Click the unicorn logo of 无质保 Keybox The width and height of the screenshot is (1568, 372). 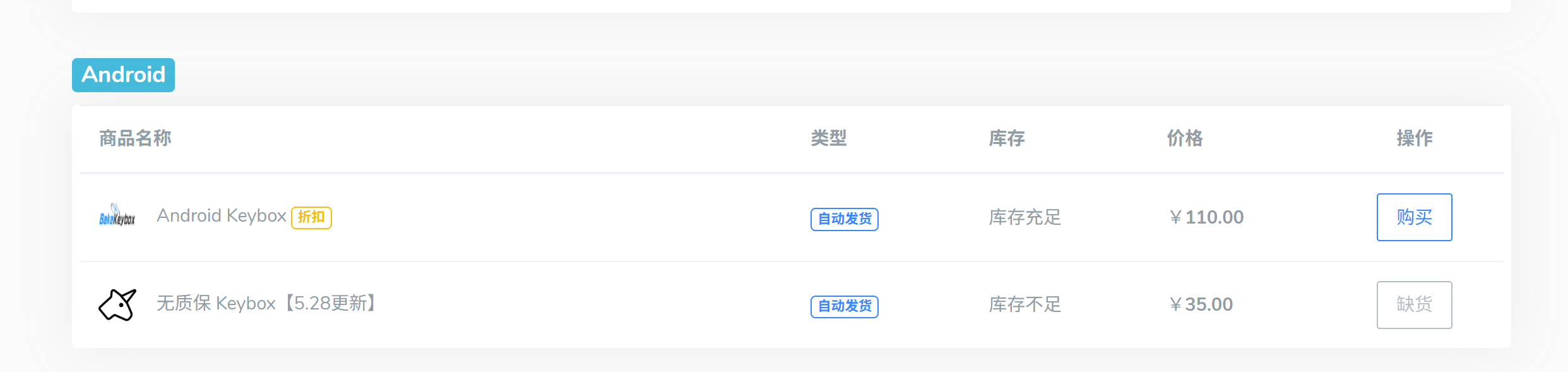117,304
